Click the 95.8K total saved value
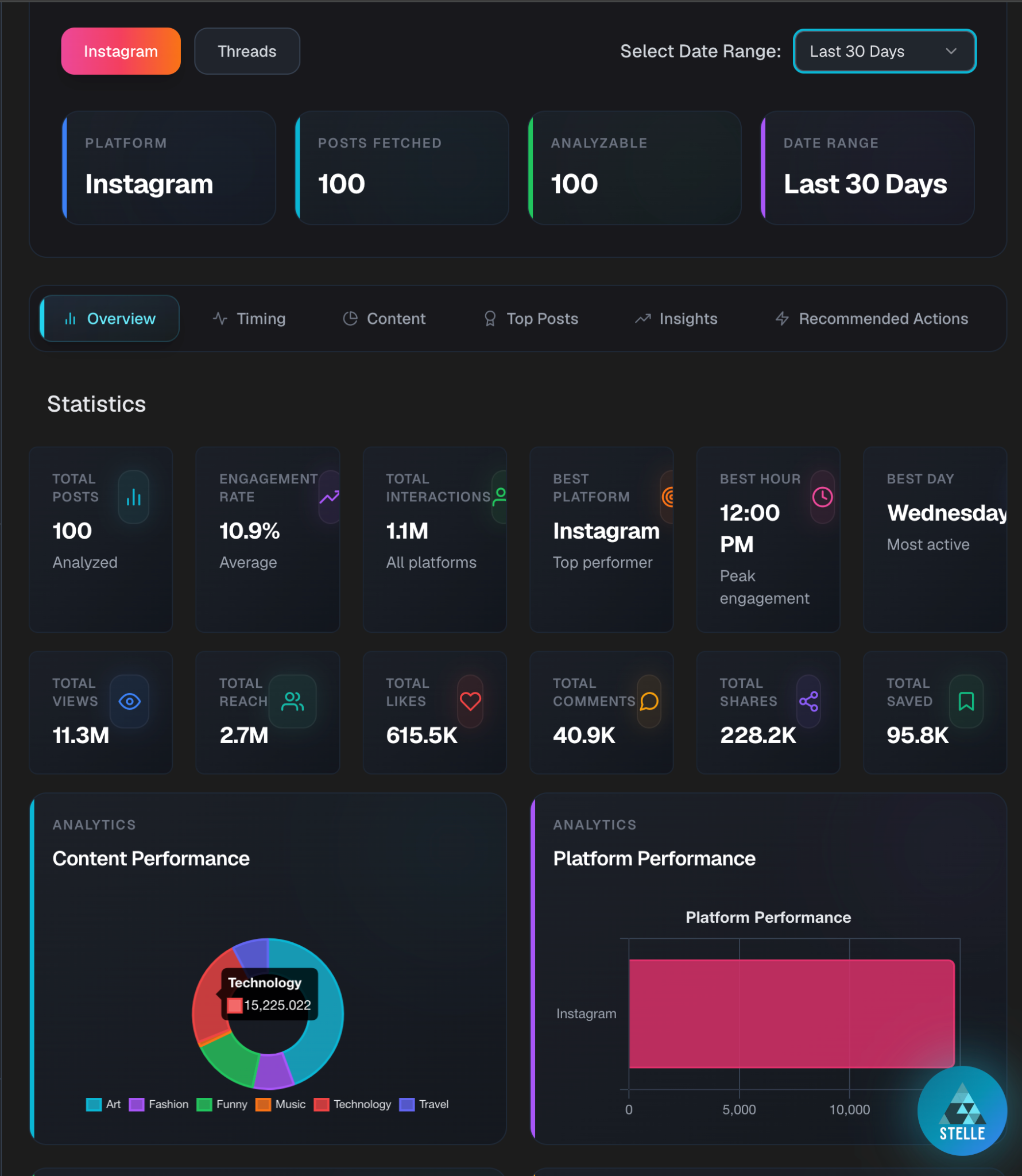This screenshot has height=1176, width=1022. pyautogui.click(x=918, y=736)
